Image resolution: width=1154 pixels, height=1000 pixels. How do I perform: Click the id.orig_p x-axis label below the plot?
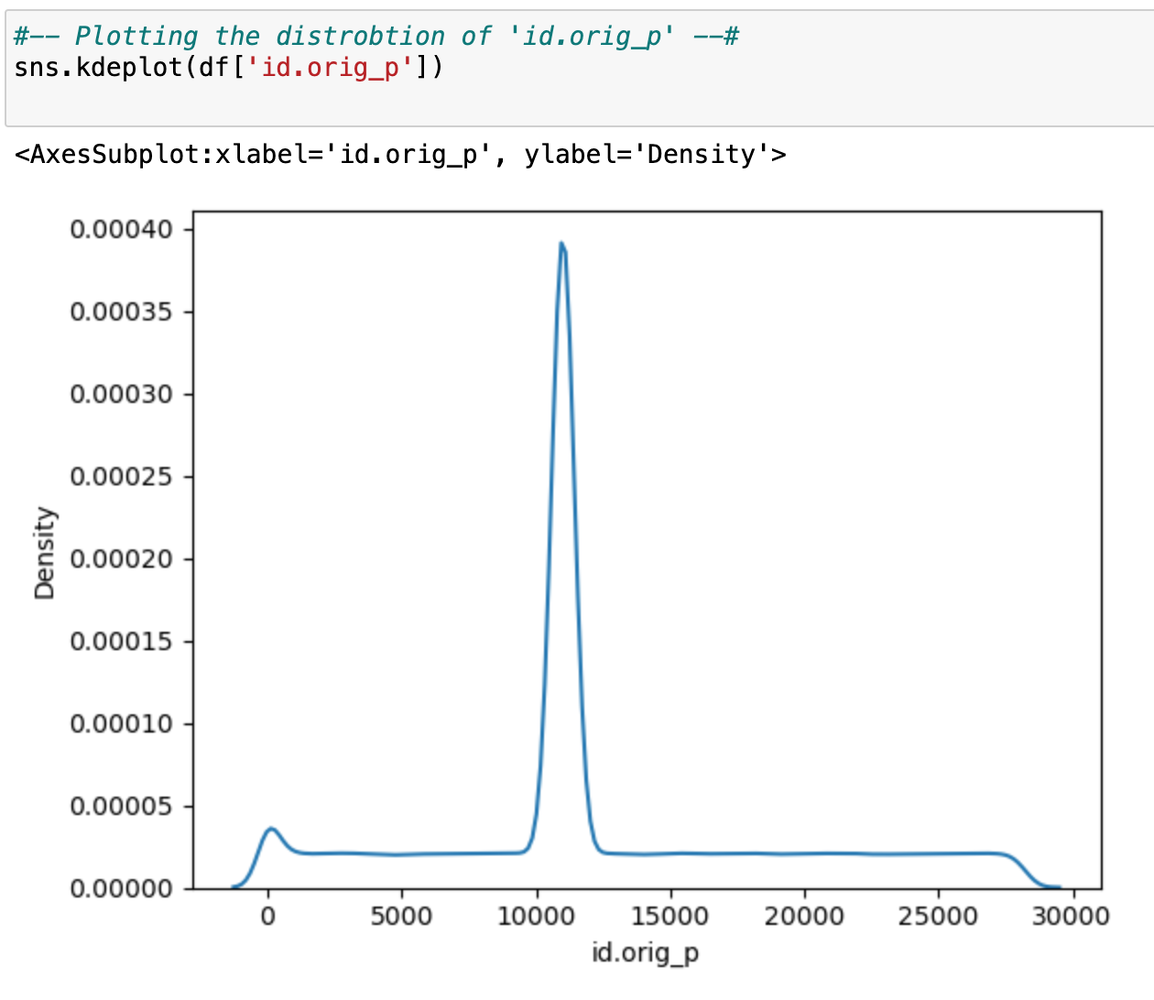[x=646, y=953]
